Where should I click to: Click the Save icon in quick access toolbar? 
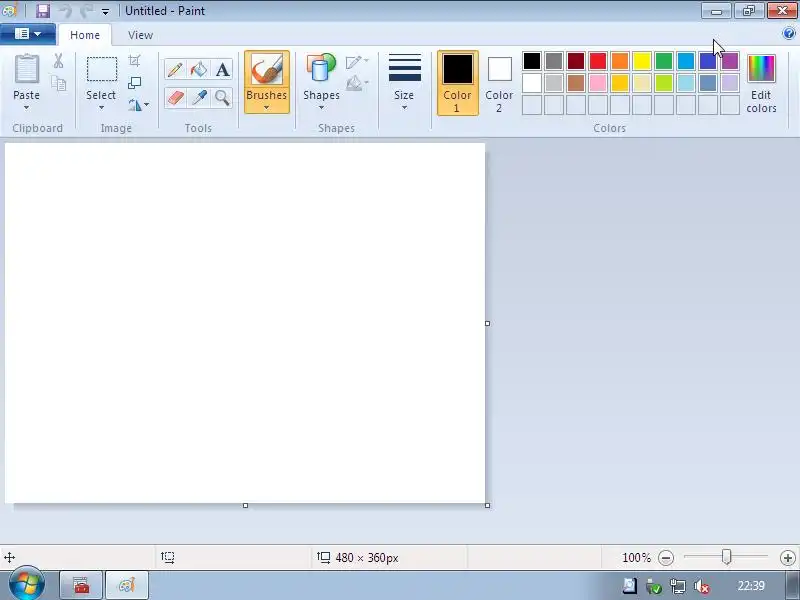(x=43, y=11)
